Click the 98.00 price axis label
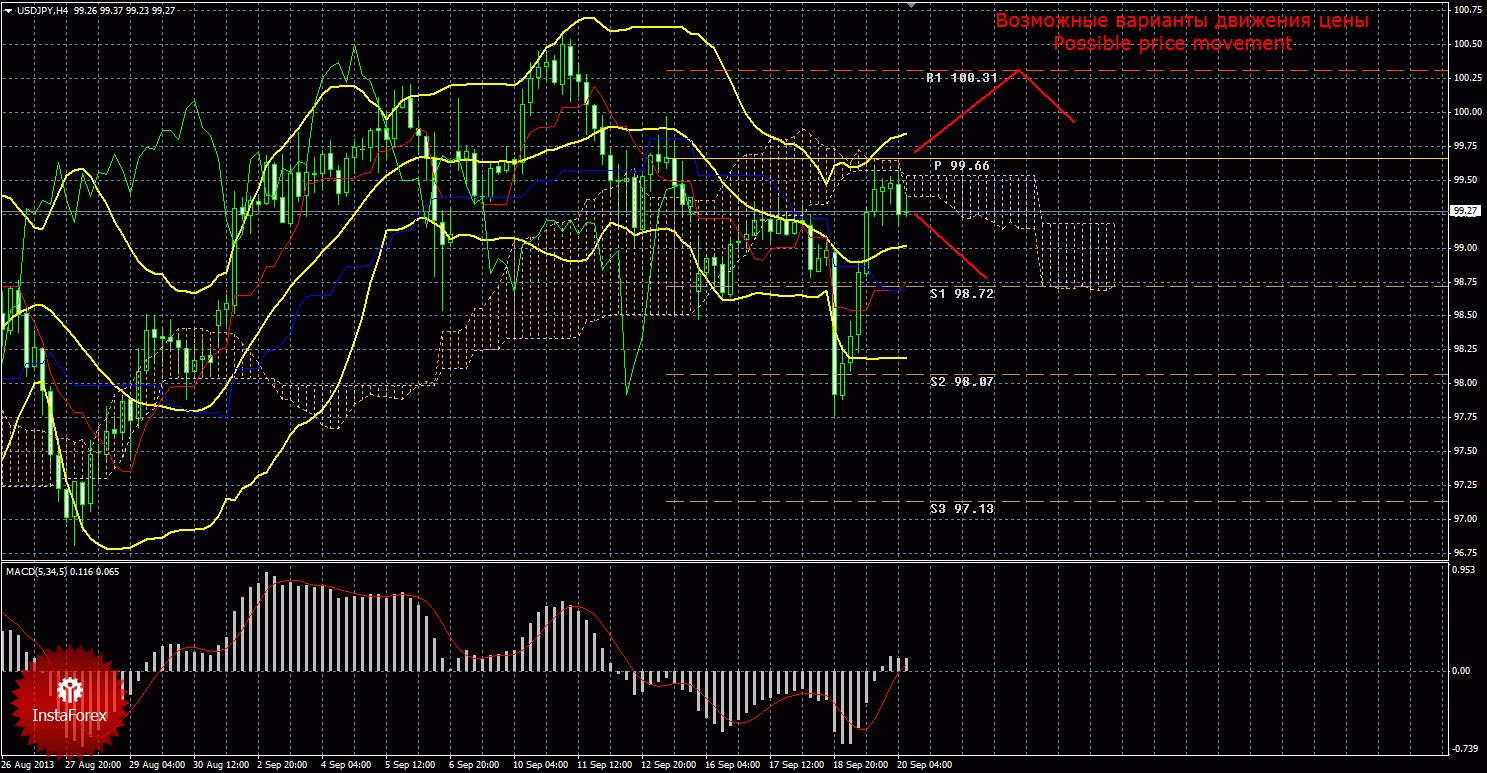Image resolution: width=1487 pixels, height=773 pixels. pyautogui.click(x=1465, y=383)
